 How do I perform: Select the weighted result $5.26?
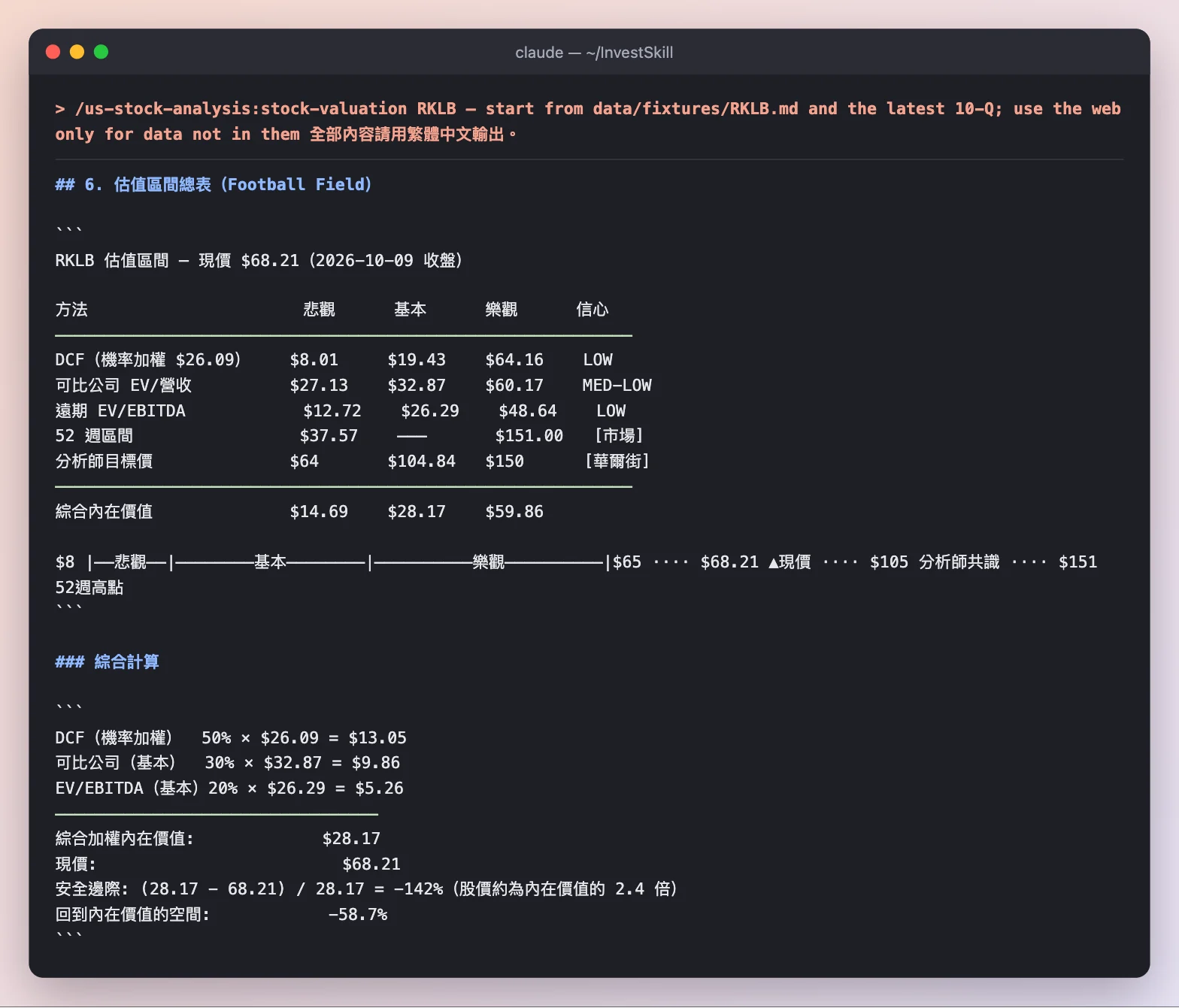(380, 789)
